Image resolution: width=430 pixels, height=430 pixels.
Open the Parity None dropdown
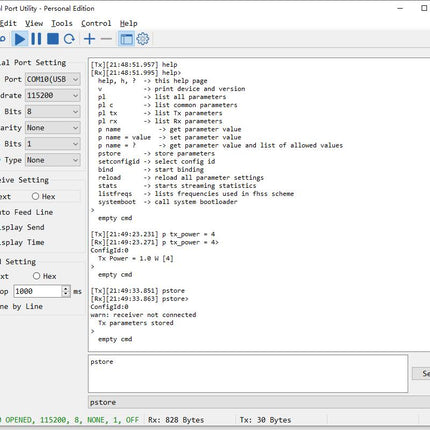pos(53,128)
